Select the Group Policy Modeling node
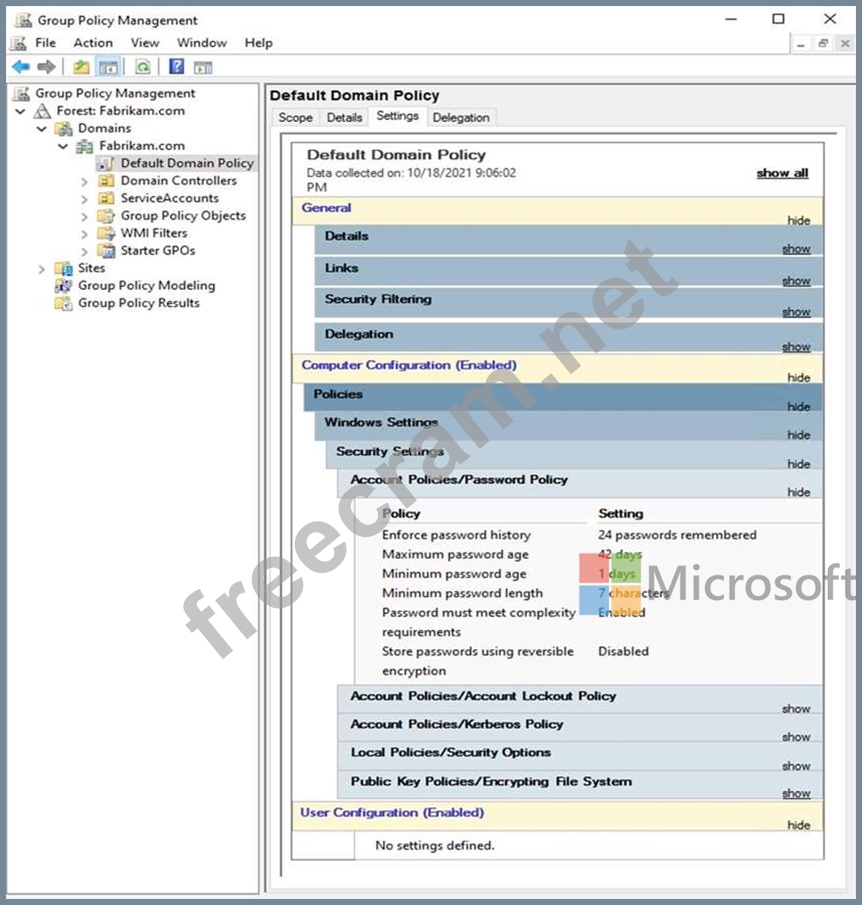 click(x=146, y=285)
